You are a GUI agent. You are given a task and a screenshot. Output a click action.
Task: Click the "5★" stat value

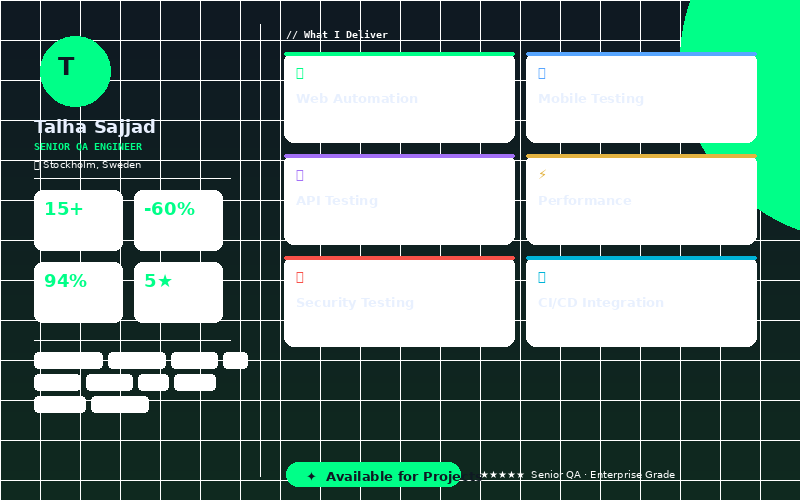click(158, 281)
